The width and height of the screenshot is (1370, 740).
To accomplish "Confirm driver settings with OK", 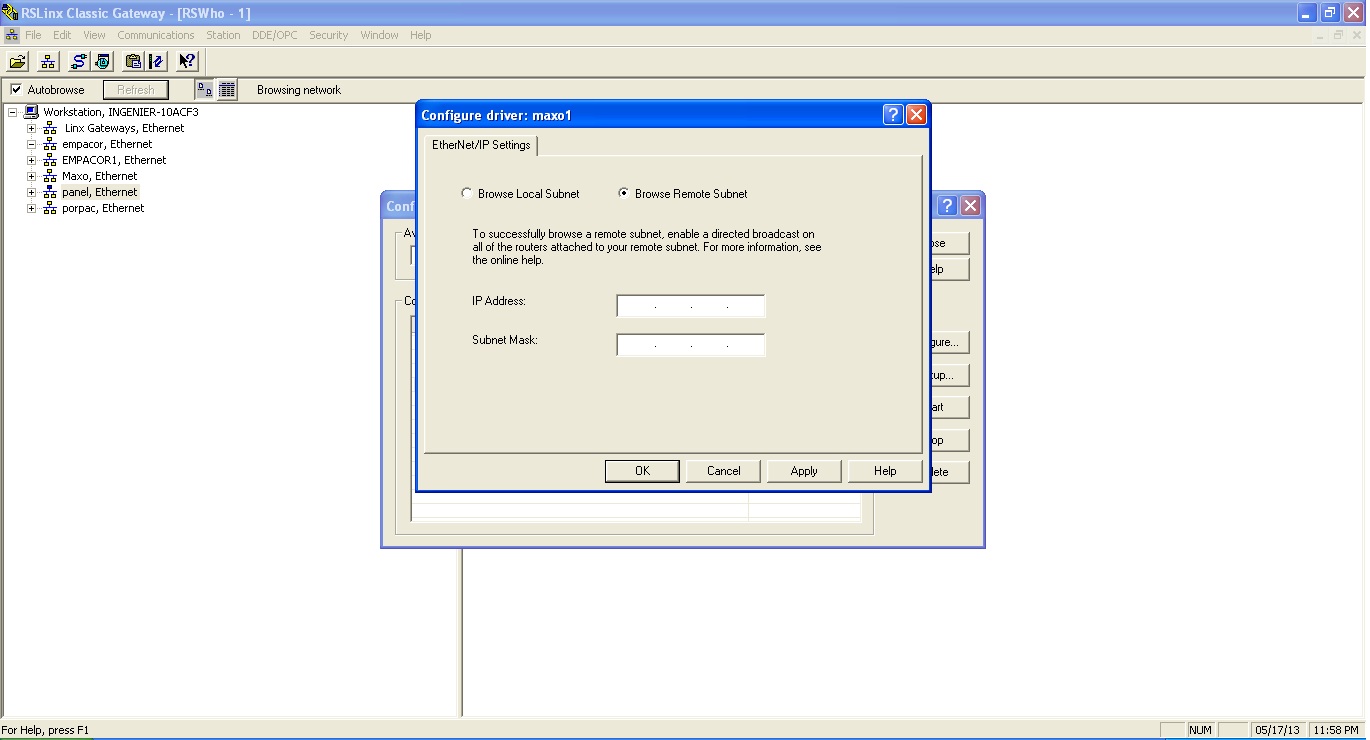I will click(642, 471).
